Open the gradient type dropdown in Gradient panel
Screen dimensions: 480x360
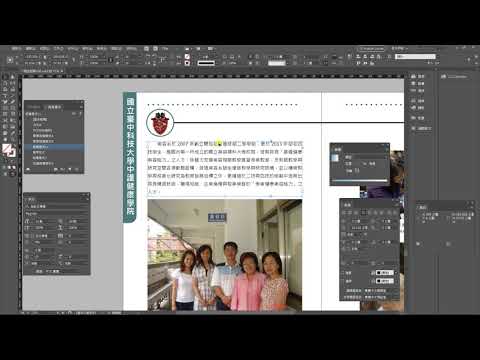(x=365, y=157)
